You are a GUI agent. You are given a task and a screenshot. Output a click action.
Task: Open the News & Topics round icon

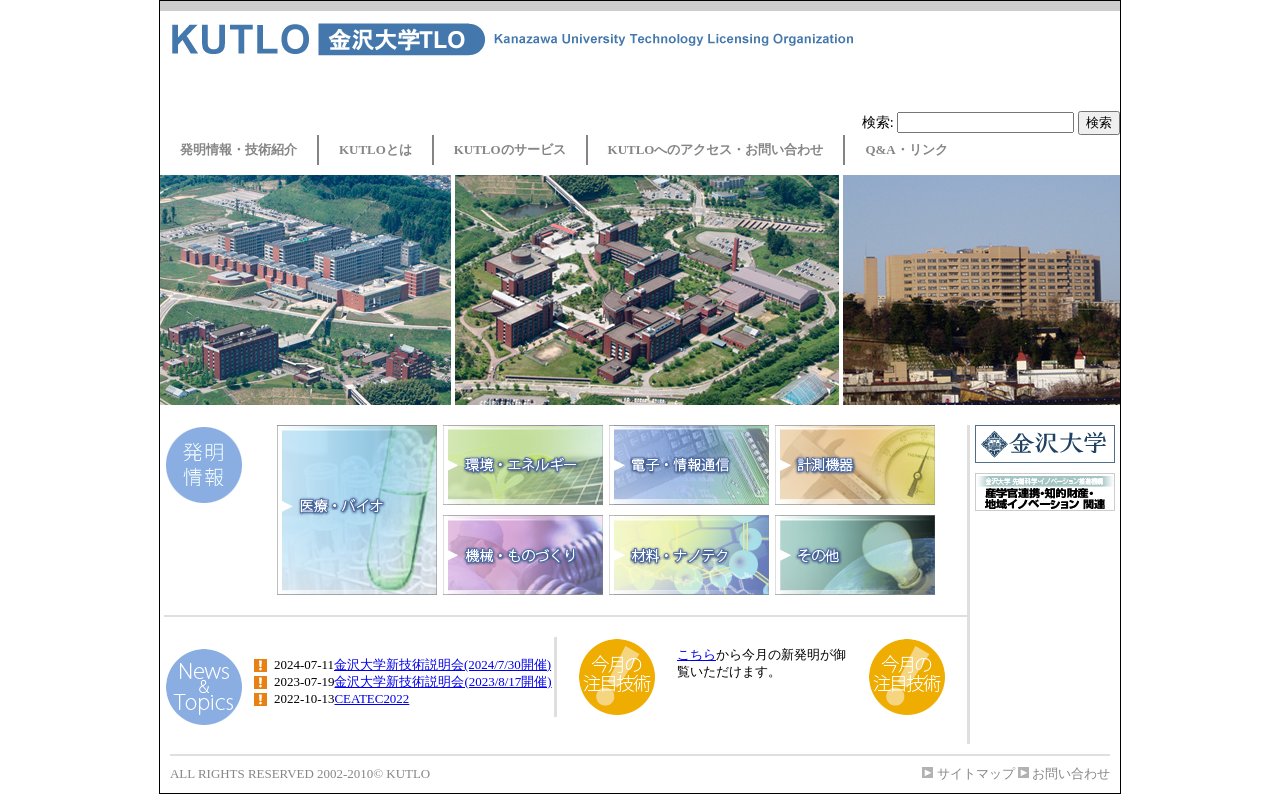pos(204,687)
